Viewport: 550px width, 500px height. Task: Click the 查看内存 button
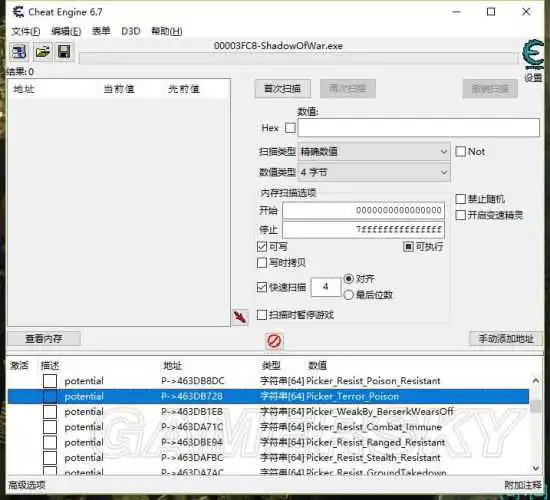(44, 339)
